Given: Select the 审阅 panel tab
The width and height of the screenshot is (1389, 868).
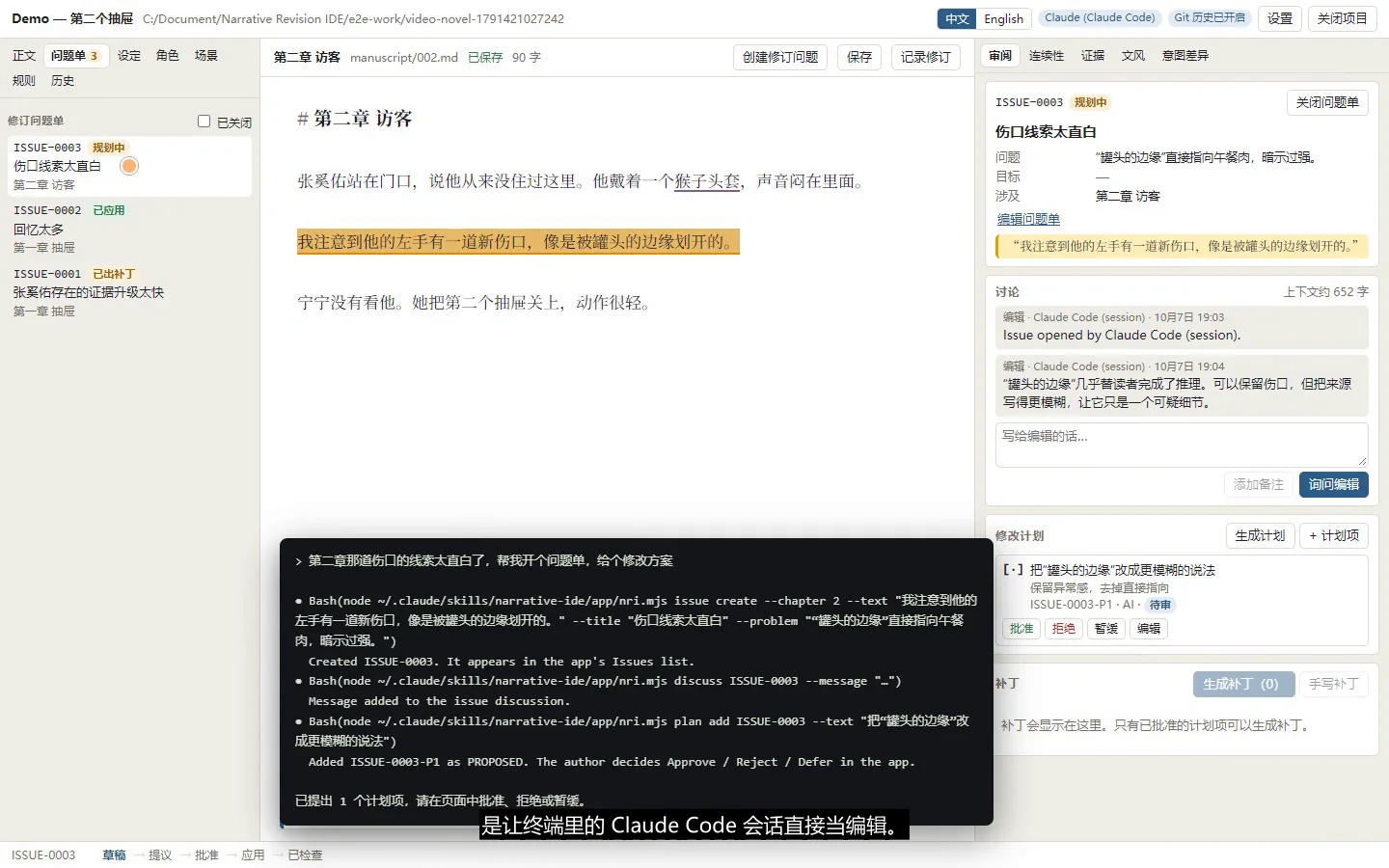Looking at the screenshot, I should click(x=1000, y=56).
